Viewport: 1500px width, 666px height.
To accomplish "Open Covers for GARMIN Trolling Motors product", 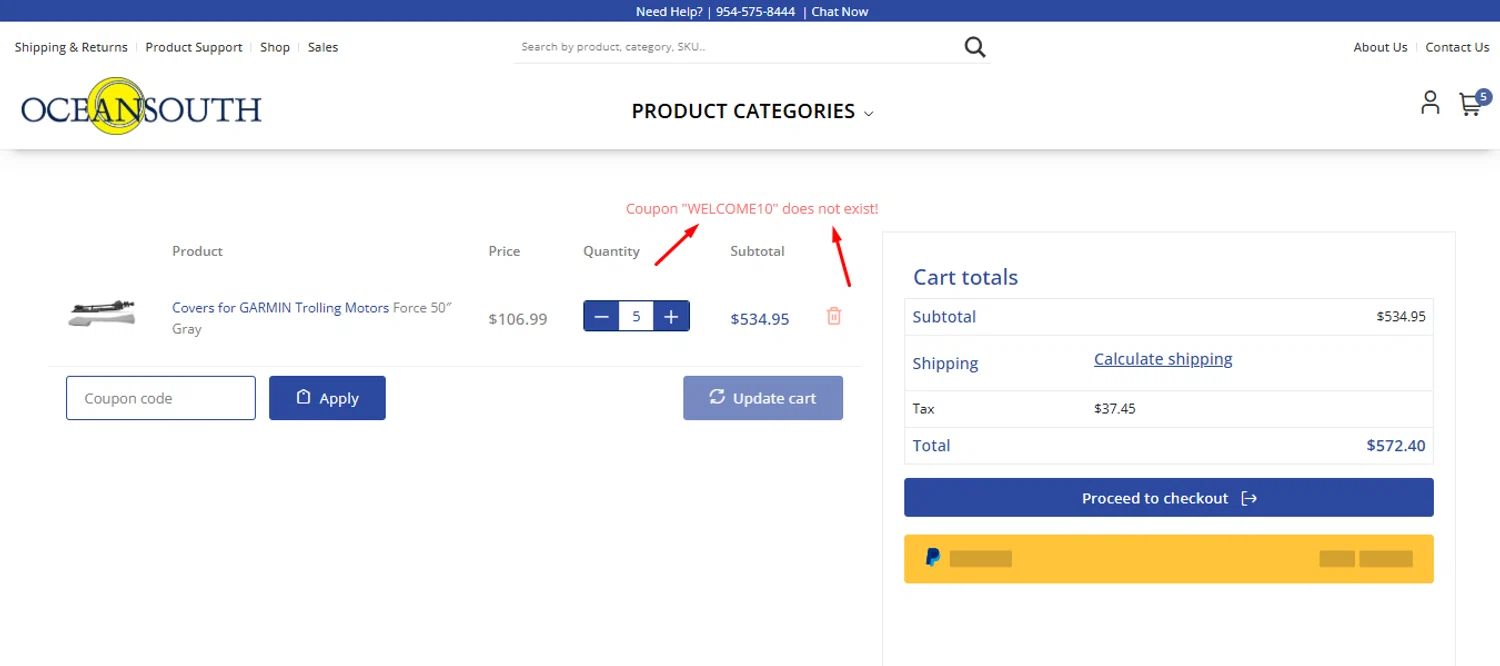I will [280, 308].
